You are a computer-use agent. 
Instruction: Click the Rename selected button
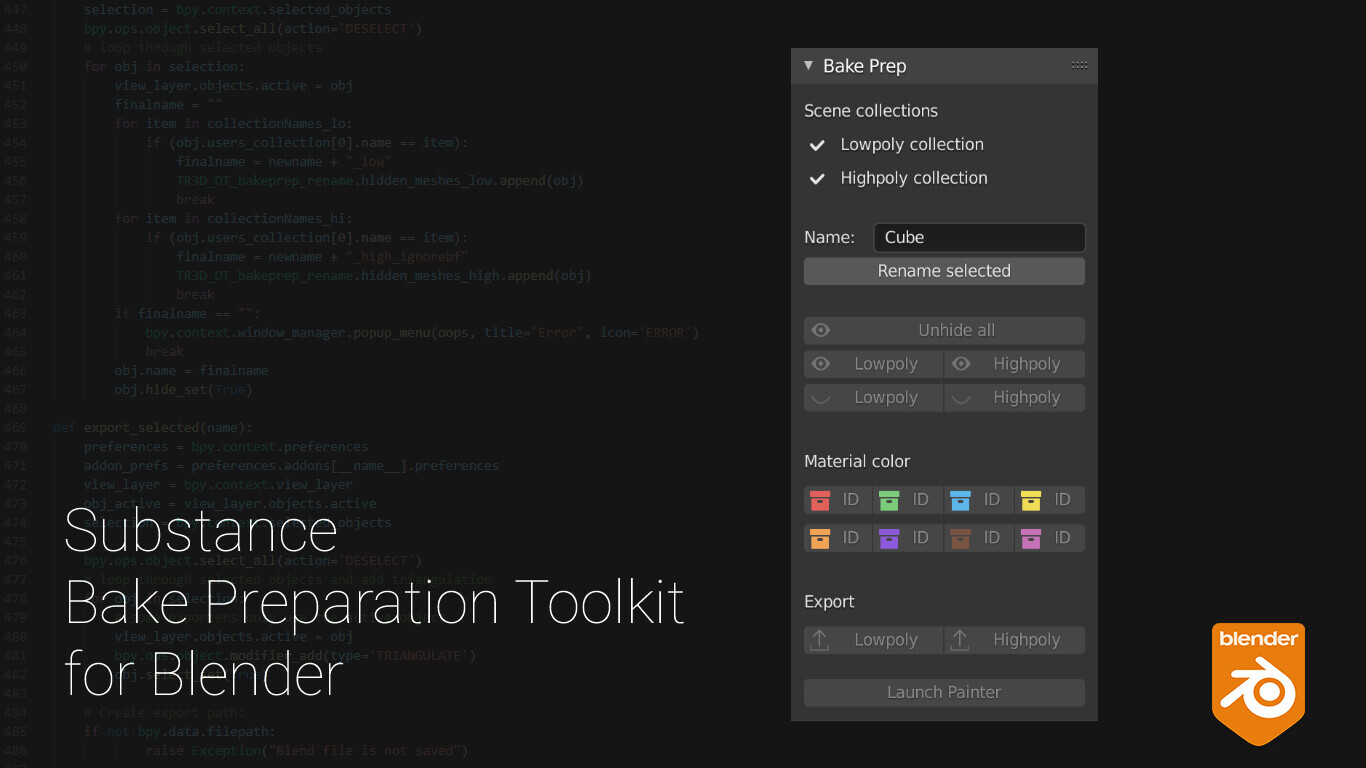[x=944, y=271]
